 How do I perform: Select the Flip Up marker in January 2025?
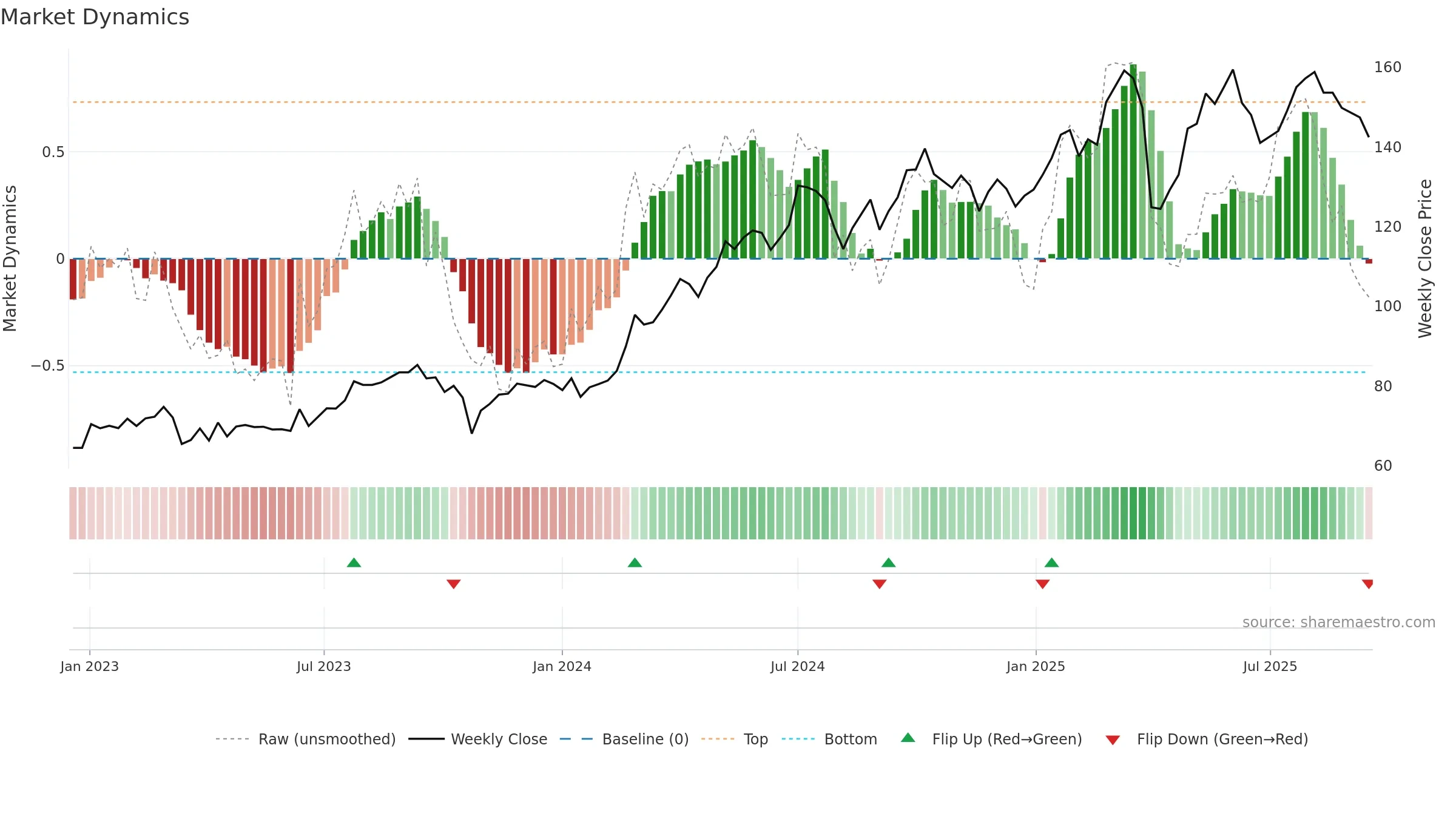pos(1052,562)
